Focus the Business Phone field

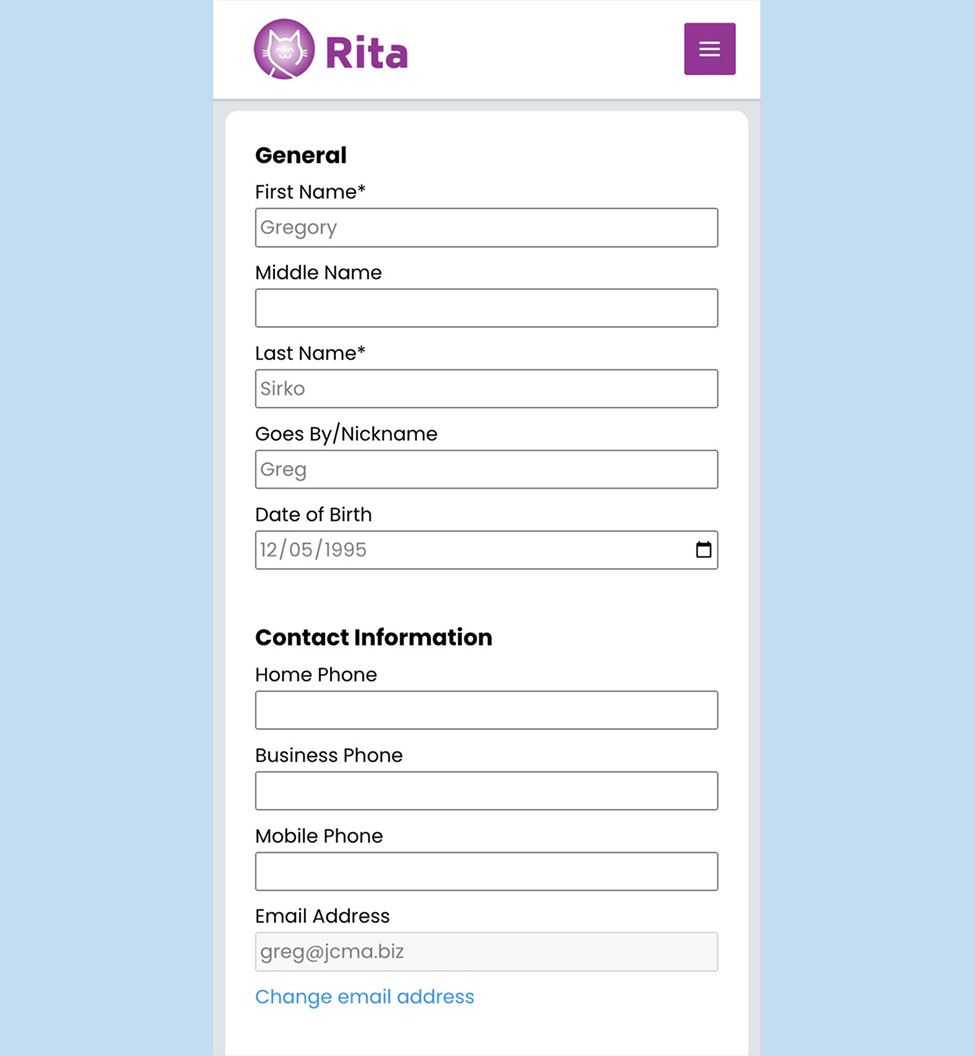[486, 791]
